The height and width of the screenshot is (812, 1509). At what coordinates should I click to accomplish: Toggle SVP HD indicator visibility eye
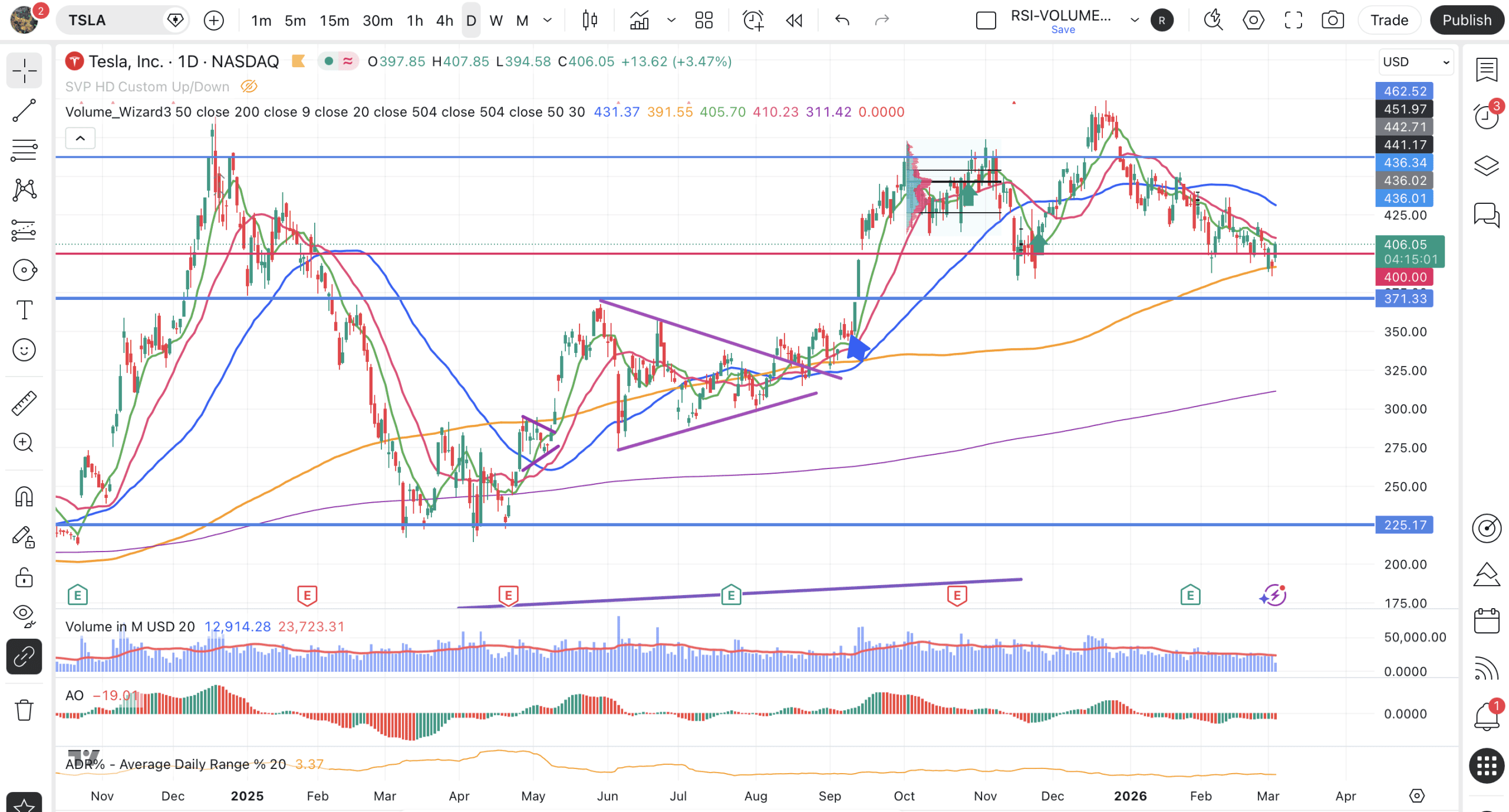click(249, 87)
